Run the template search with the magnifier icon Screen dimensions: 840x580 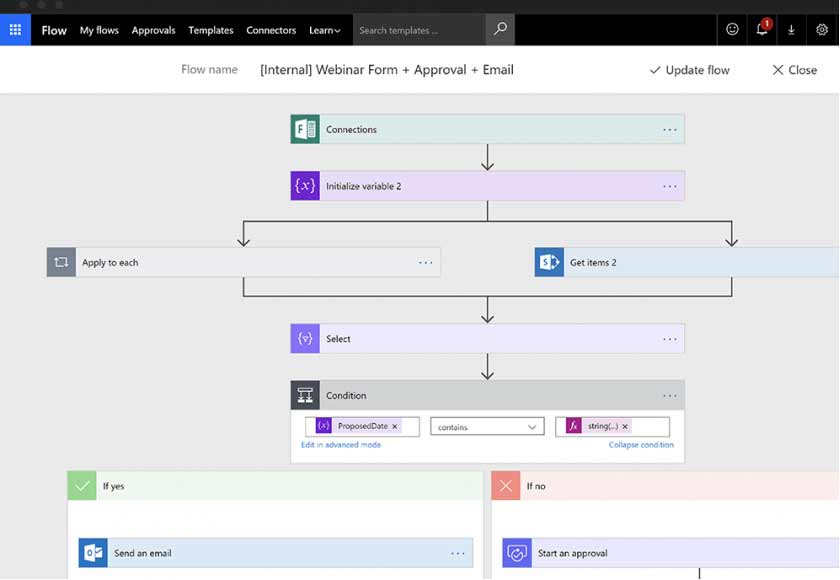pyautogui.click(x=499, y=29)
